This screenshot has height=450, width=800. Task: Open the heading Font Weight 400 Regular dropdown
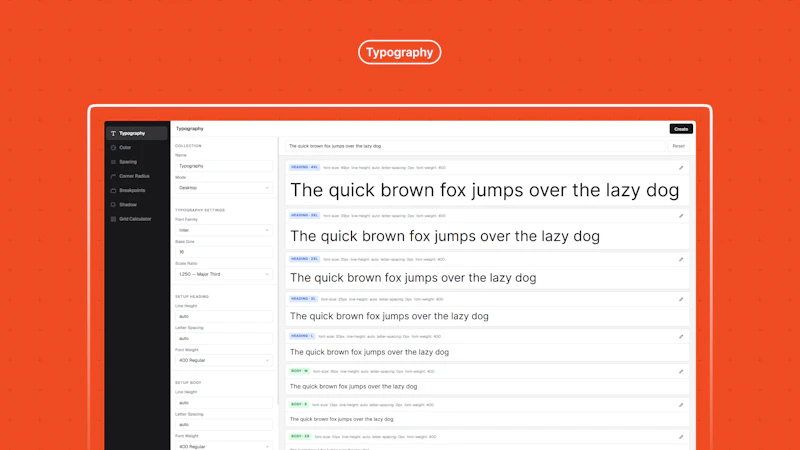[223, 360]
